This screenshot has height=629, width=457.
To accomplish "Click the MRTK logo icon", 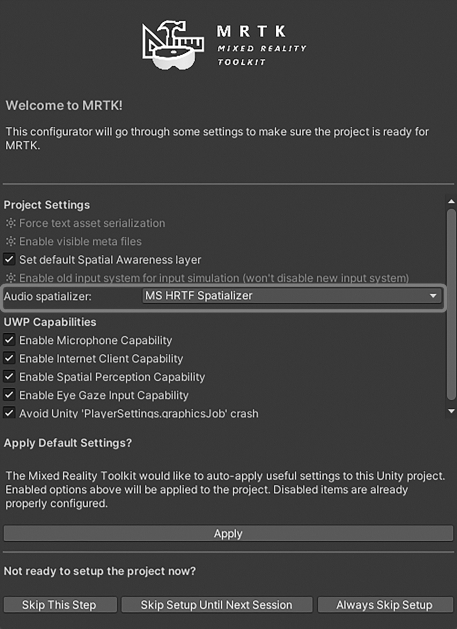I will pos(173,45).
